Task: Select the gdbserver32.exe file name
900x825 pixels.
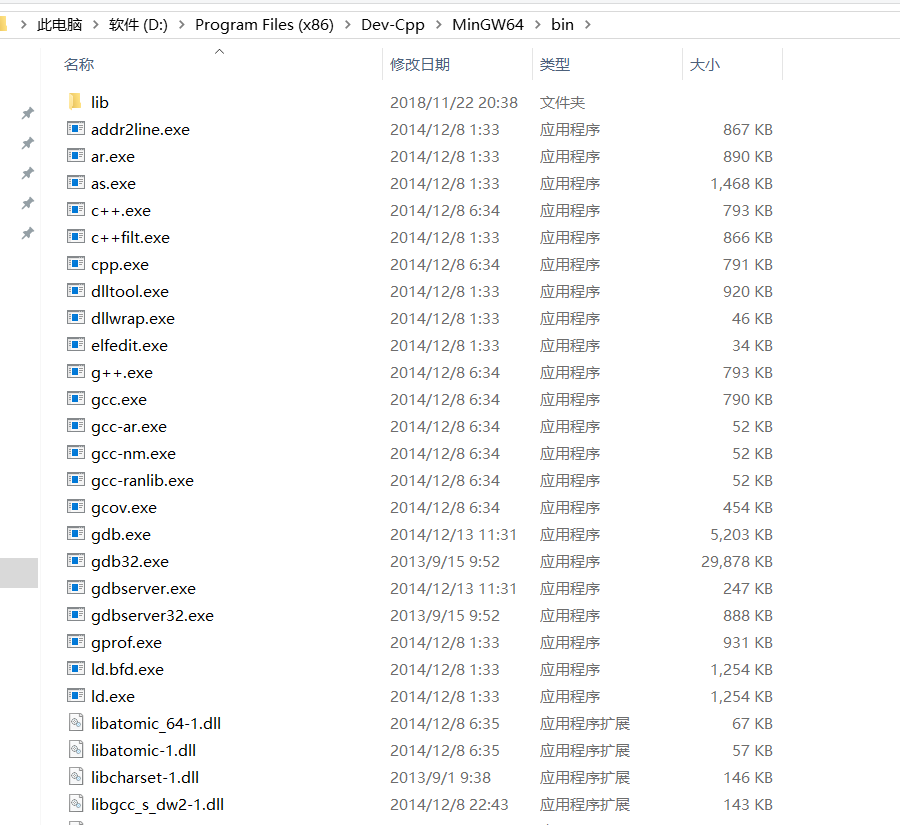Action: point(152,615)
